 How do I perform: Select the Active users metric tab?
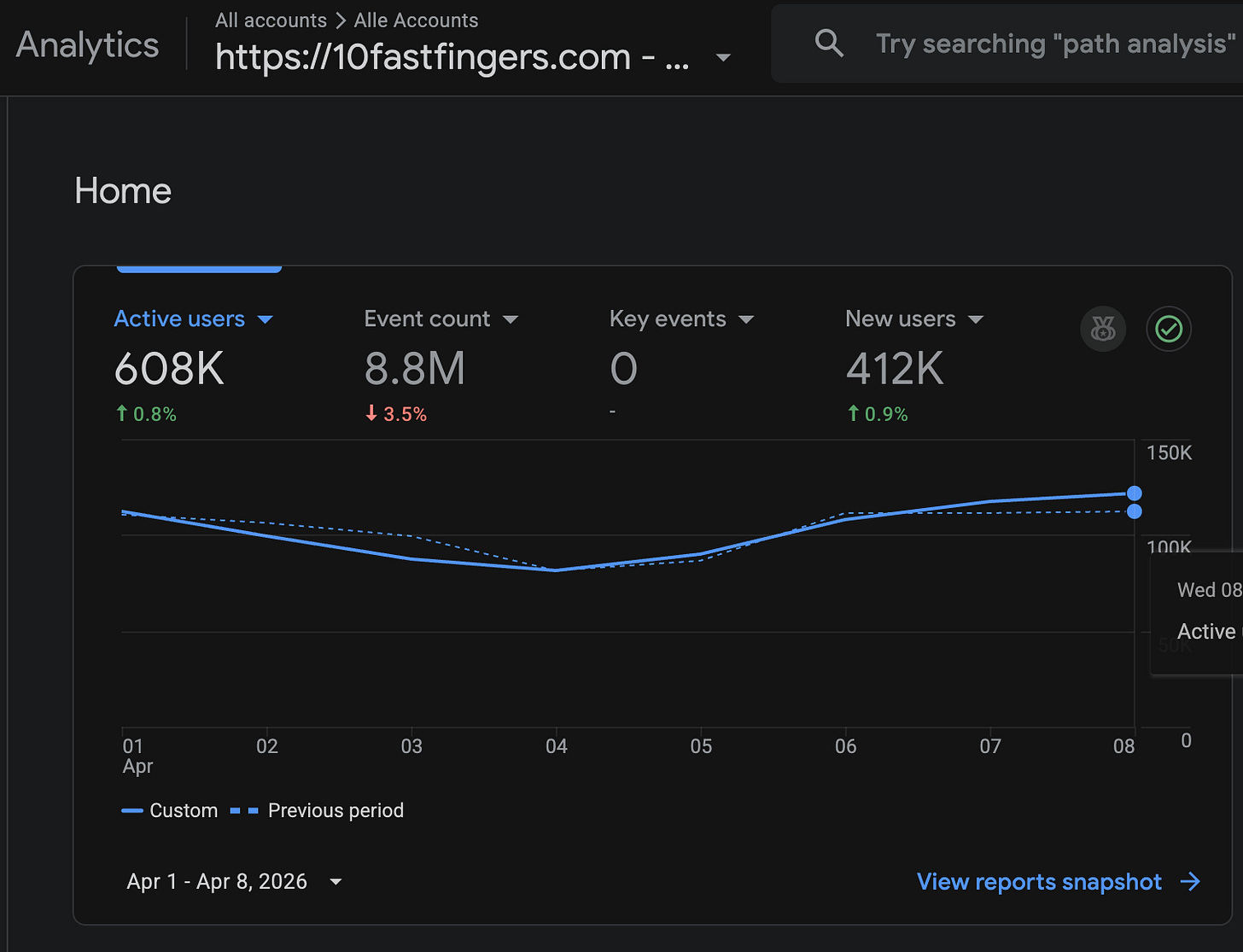(194, 365)
